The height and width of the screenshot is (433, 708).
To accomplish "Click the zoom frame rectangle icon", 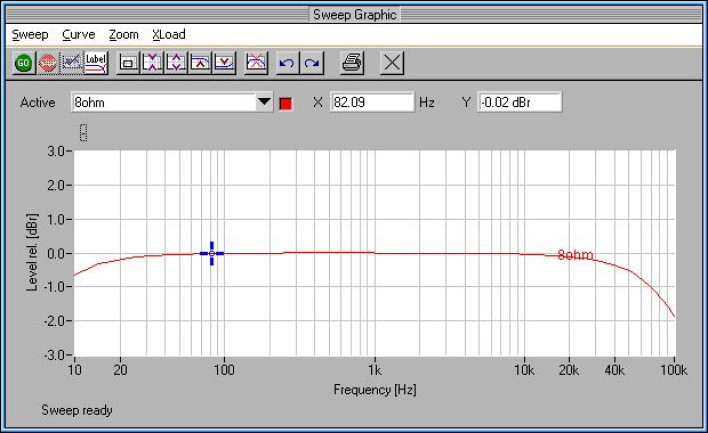I will 128,63.
